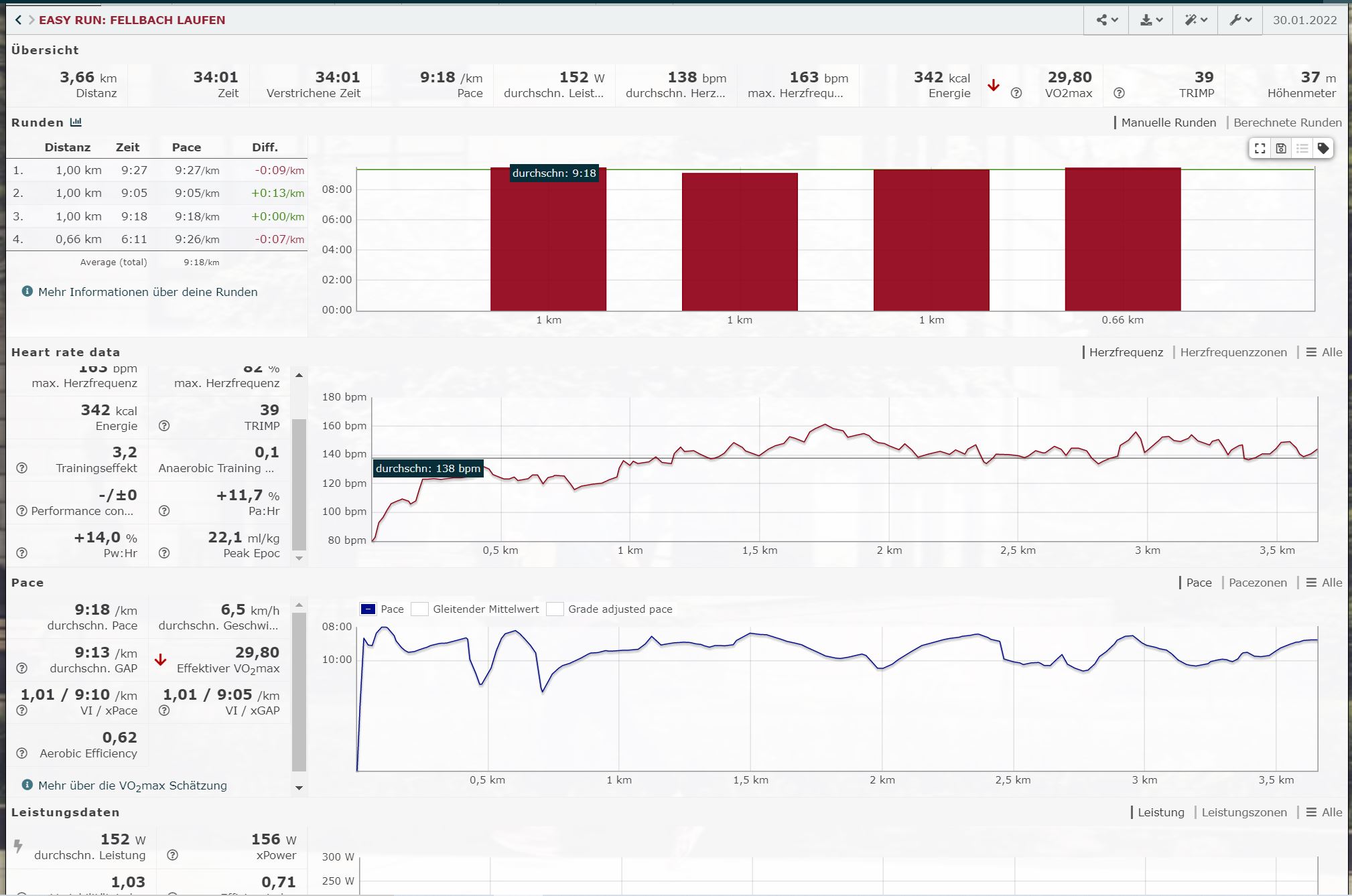Toggle the Pace series legend box
This screenshot has width=1352, height=896.
(368, 609)
